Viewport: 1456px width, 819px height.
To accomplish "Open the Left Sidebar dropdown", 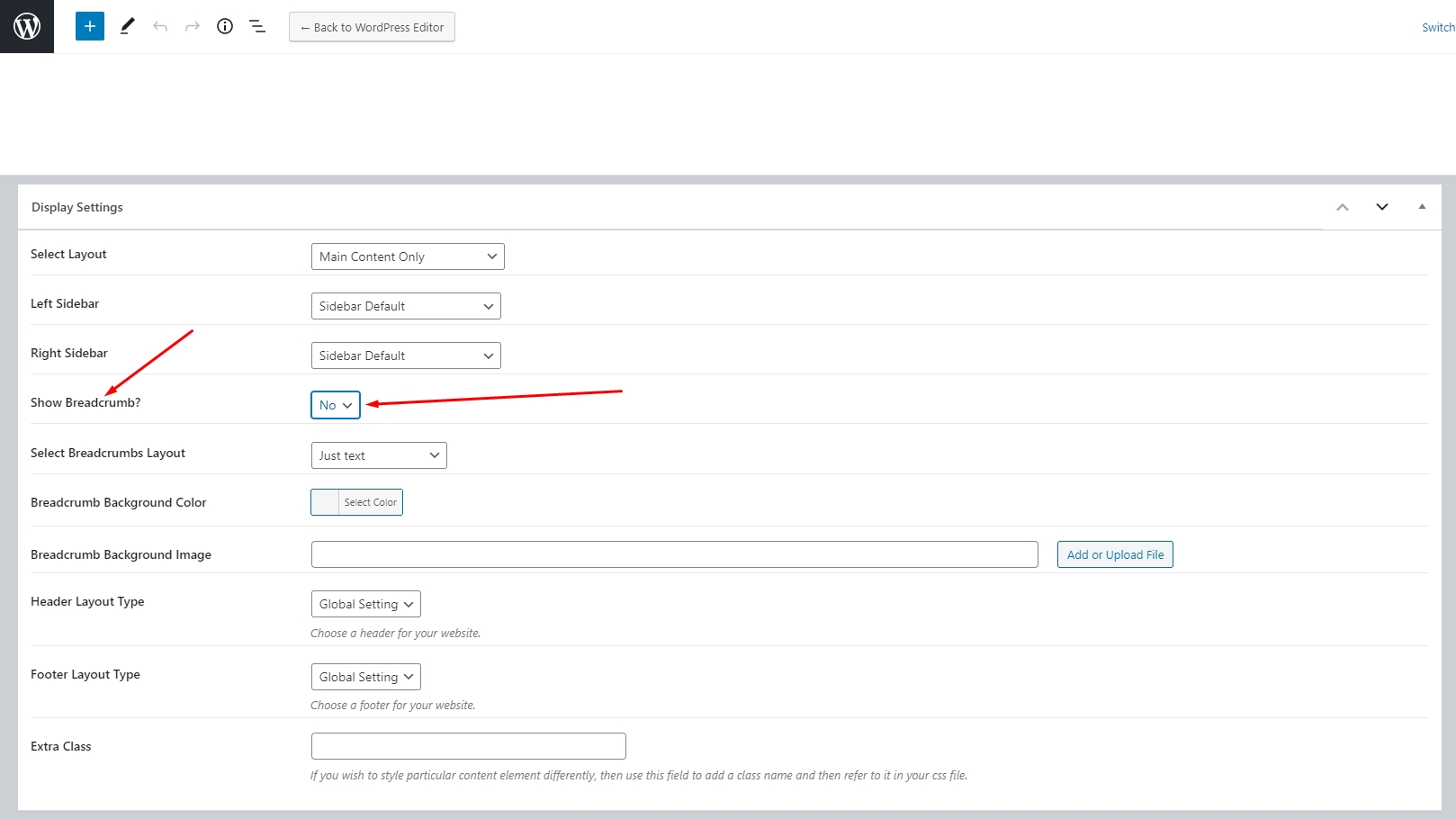I will (406, 306).
